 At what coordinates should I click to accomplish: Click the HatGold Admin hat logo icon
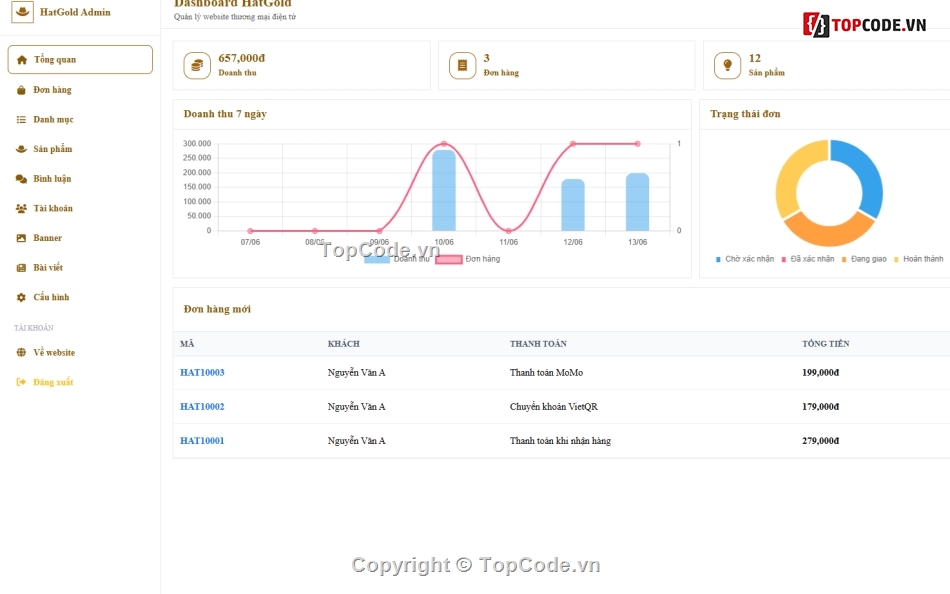tap(22, 12)
